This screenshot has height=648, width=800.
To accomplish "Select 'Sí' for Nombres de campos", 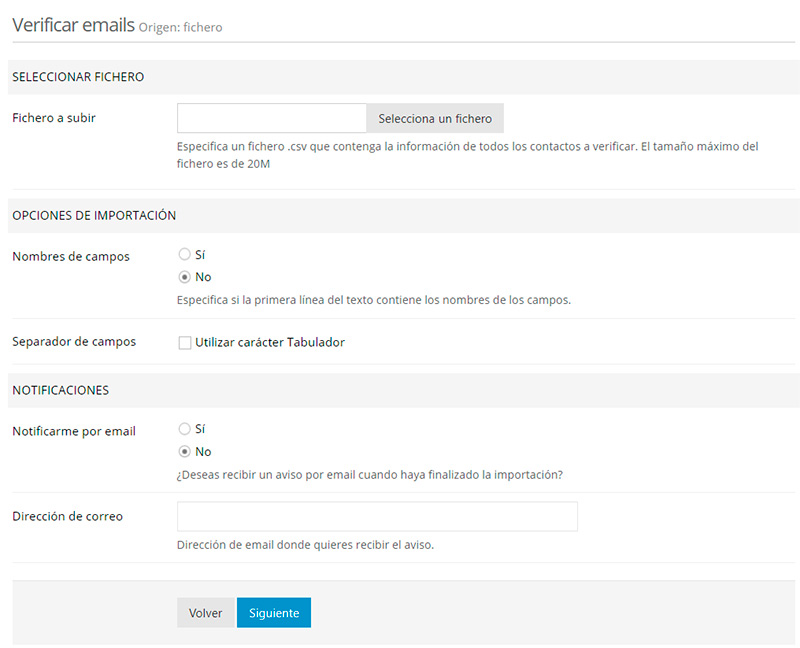I will (x=184, y=255).
